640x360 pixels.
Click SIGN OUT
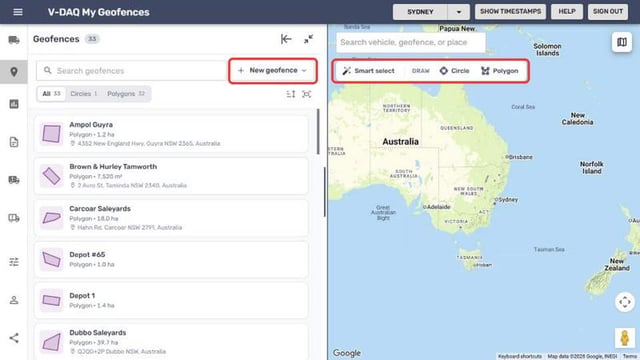pyautogui.click(x=608, y=11)
